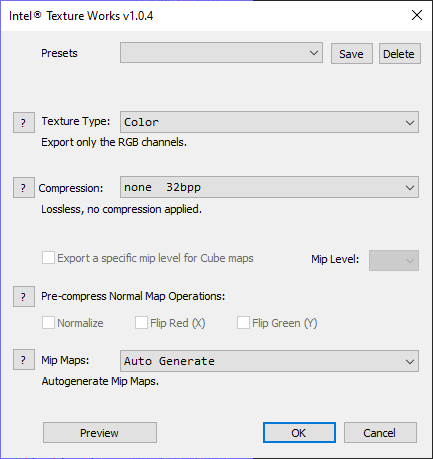Screen dimensions: 433x459
Task: Click the help button beside Mip Maps
Action: click(24, 360)
